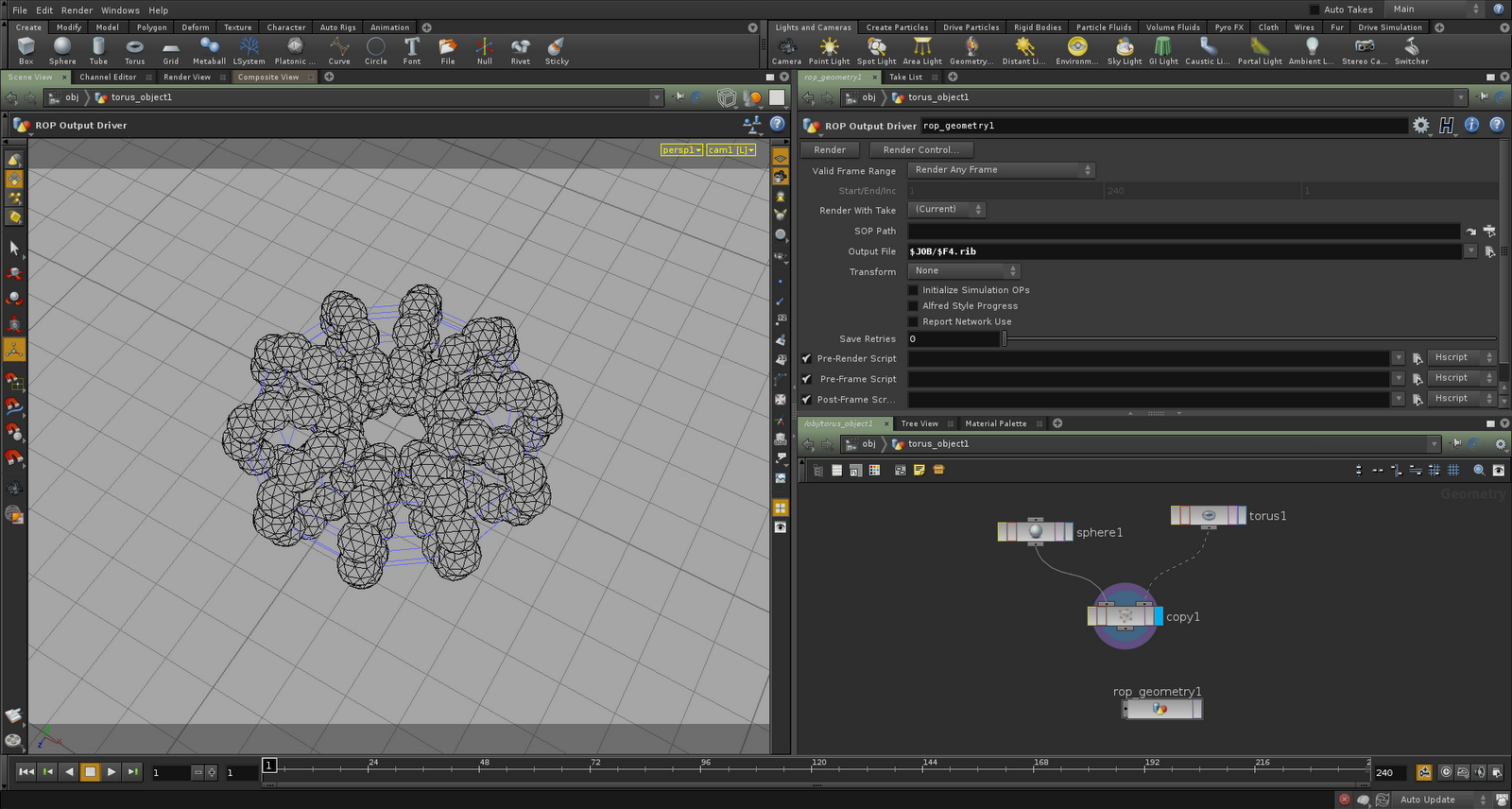Disable the Pre-Render Script checkbox

(806, 359)
